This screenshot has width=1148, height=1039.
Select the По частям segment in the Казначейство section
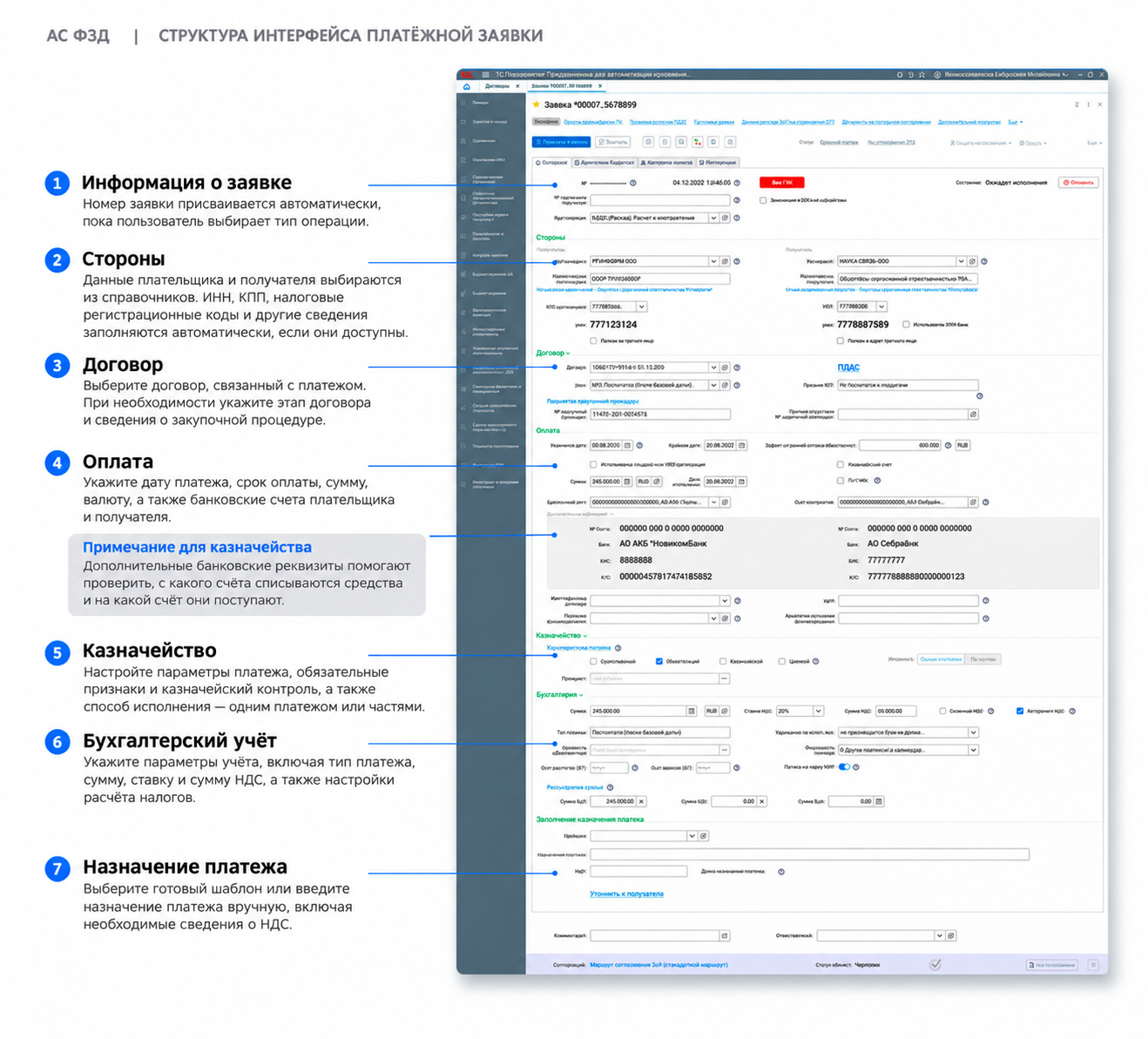983,659
